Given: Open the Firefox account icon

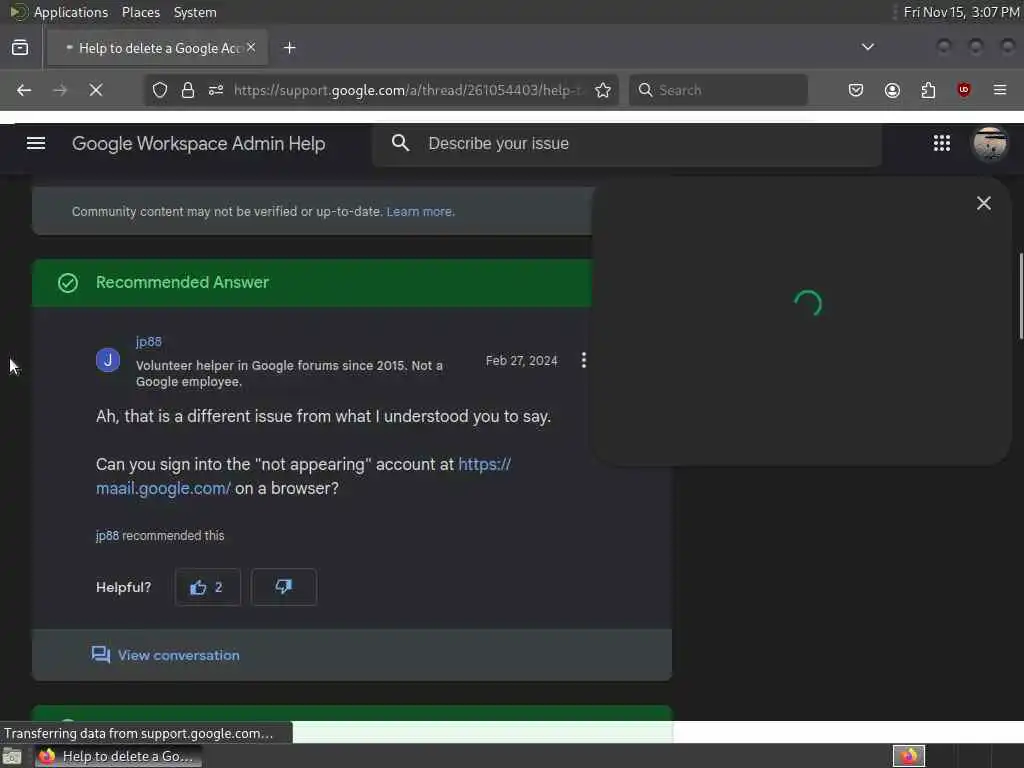Looking at the screenshot, I should click(892, 90).
